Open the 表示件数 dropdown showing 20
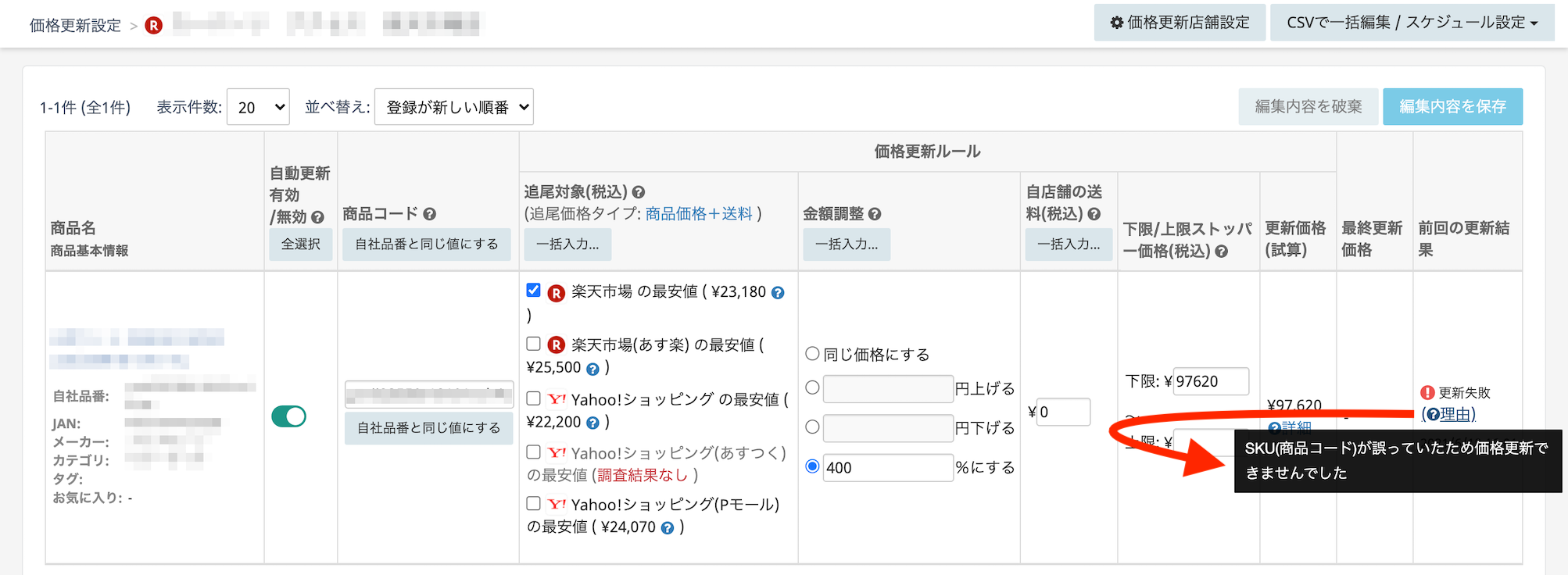Image resolution: width=1568 pixels, height=575 pixels. tap(258, 107)
